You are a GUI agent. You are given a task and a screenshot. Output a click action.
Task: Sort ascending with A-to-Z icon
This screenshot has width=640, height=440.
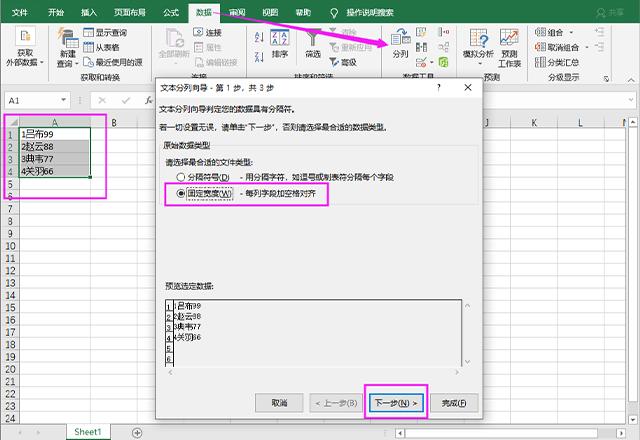(x=259, y=37)
